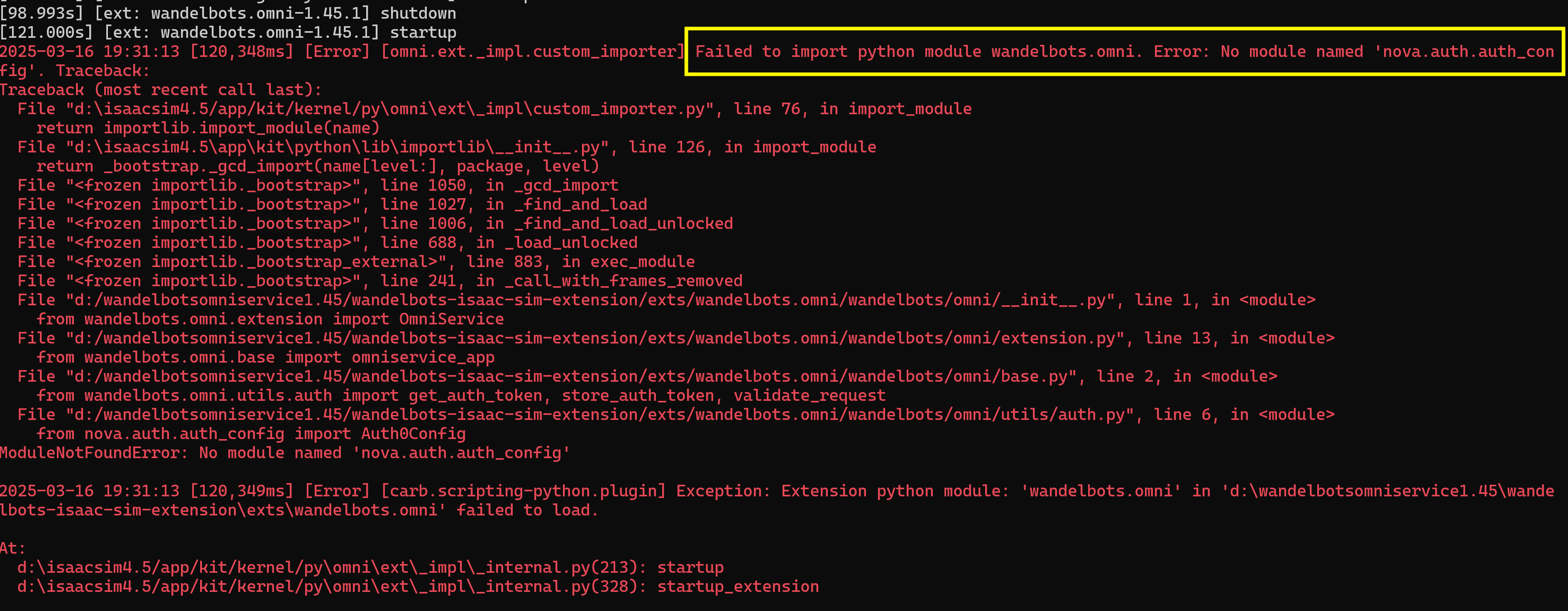The height and width of the screenshot is (611, 1568).
Task: Click the 'line 1050, in _gcd_import' frame
Action: [499, 185]
